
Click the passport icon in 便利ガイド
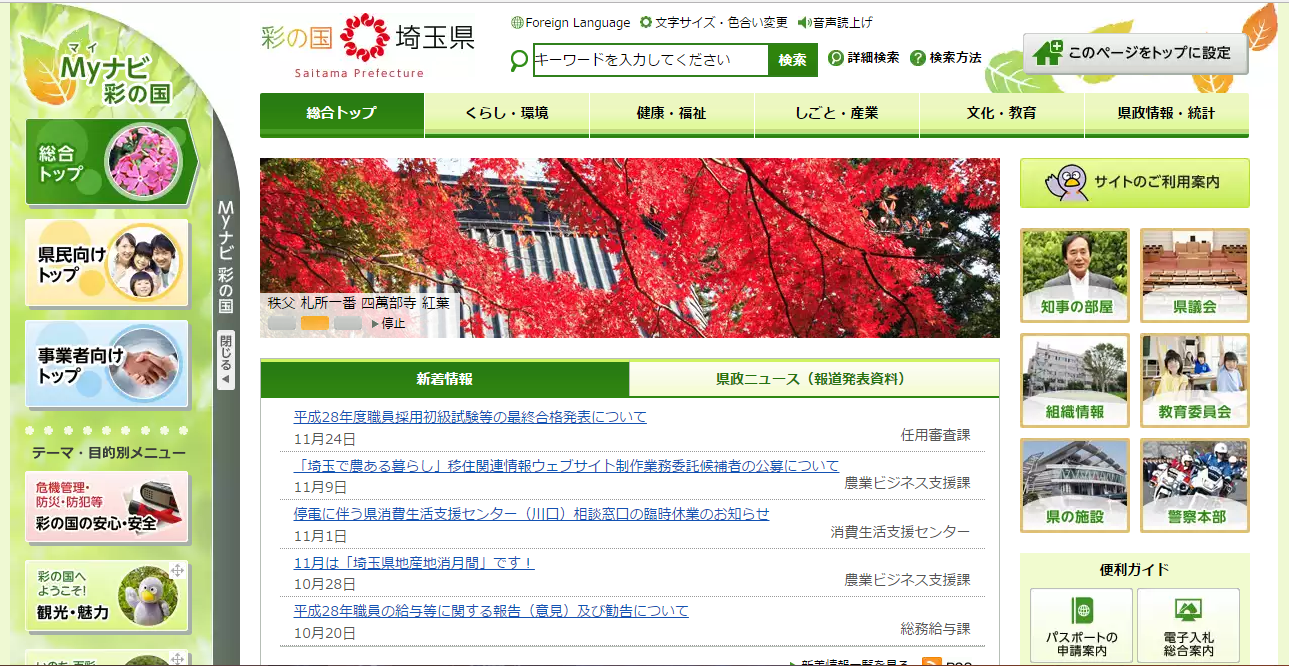point(1081,610)
